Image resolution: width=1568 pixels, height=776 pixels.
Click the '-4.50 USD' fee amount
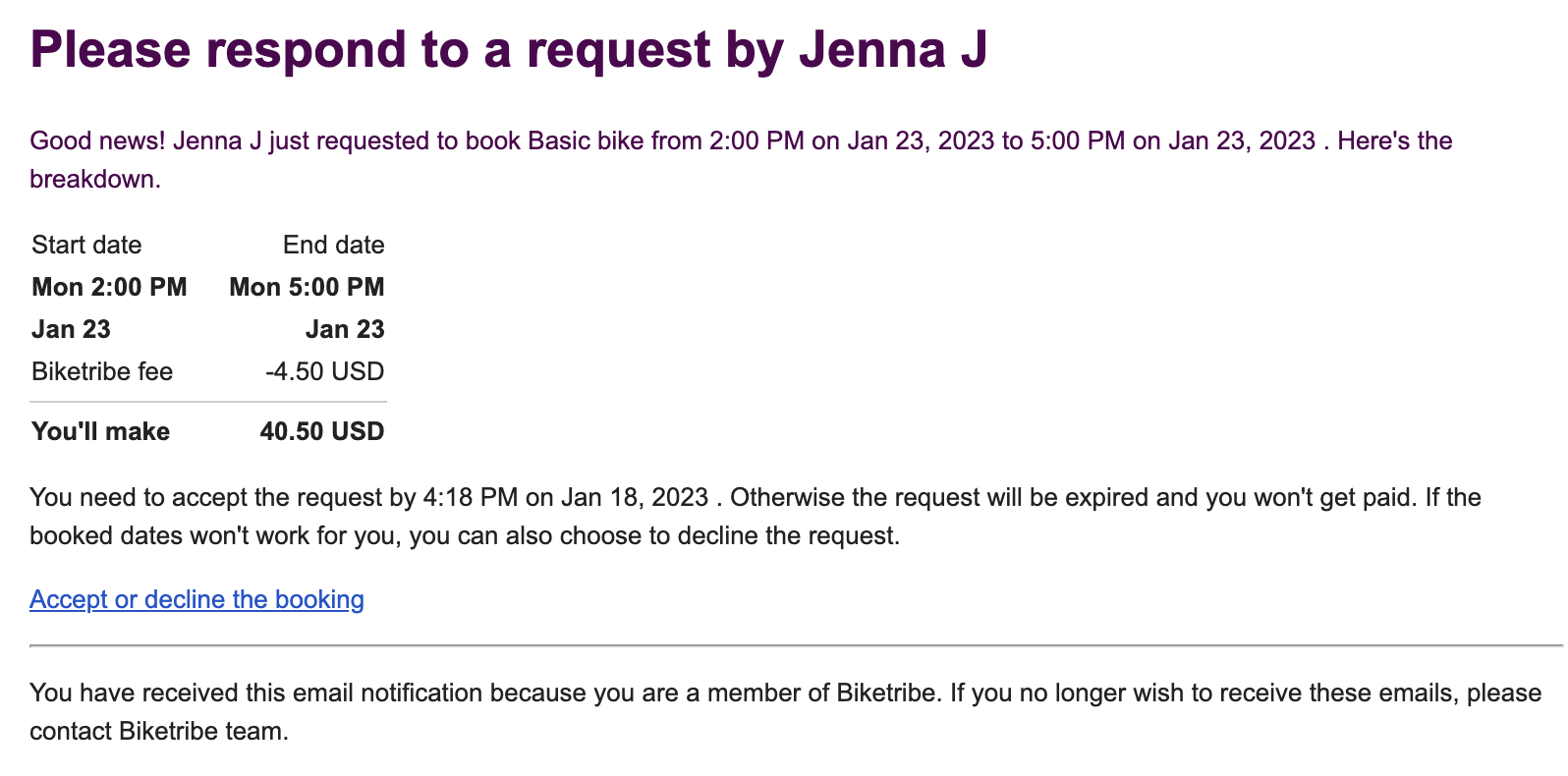point(324,371)
